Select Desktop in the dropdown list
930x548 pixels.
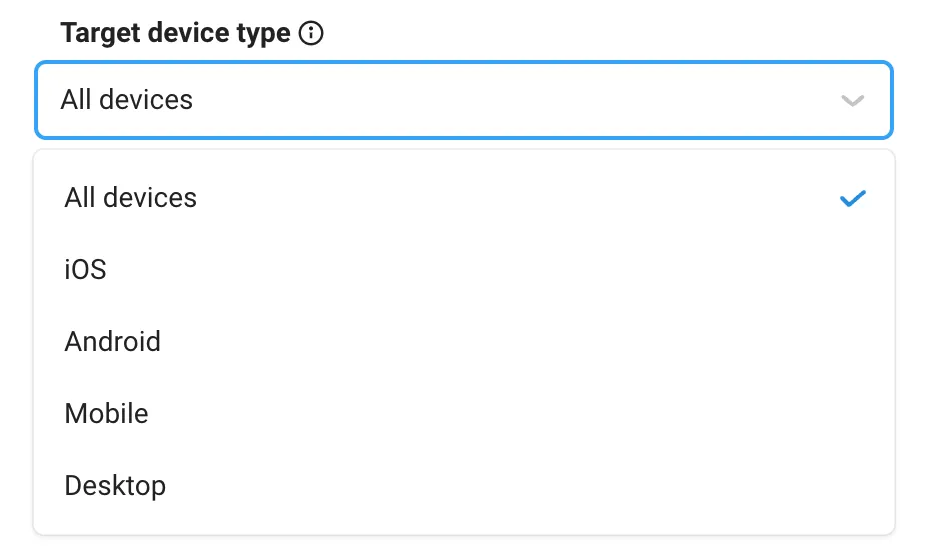[464, 486]
